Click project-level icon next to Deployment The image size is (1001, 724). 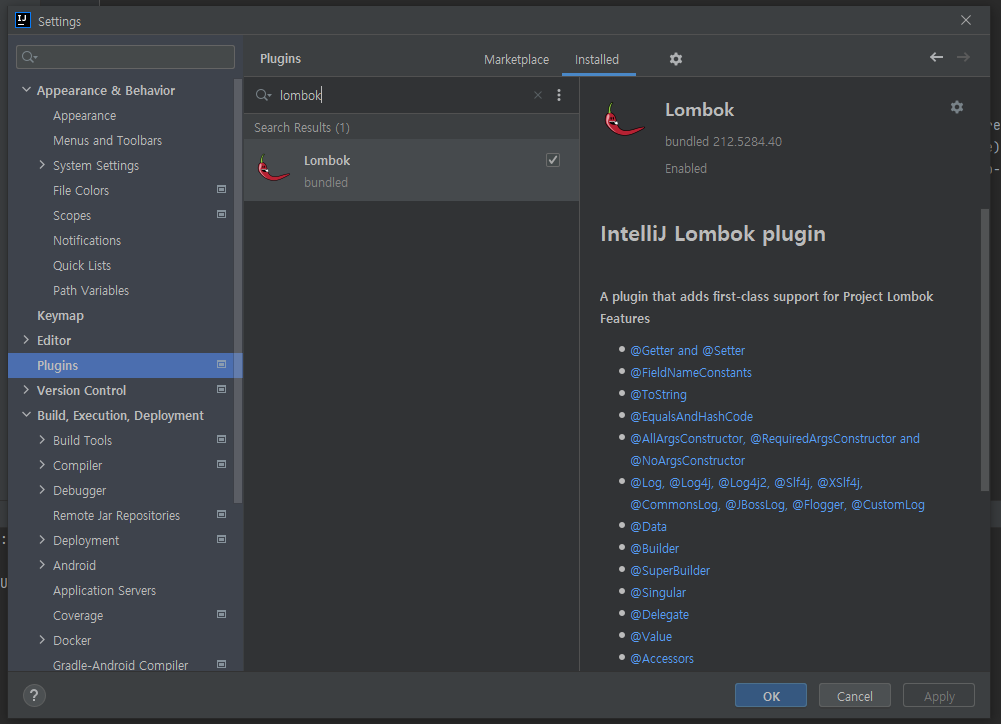tap(222, 539)
